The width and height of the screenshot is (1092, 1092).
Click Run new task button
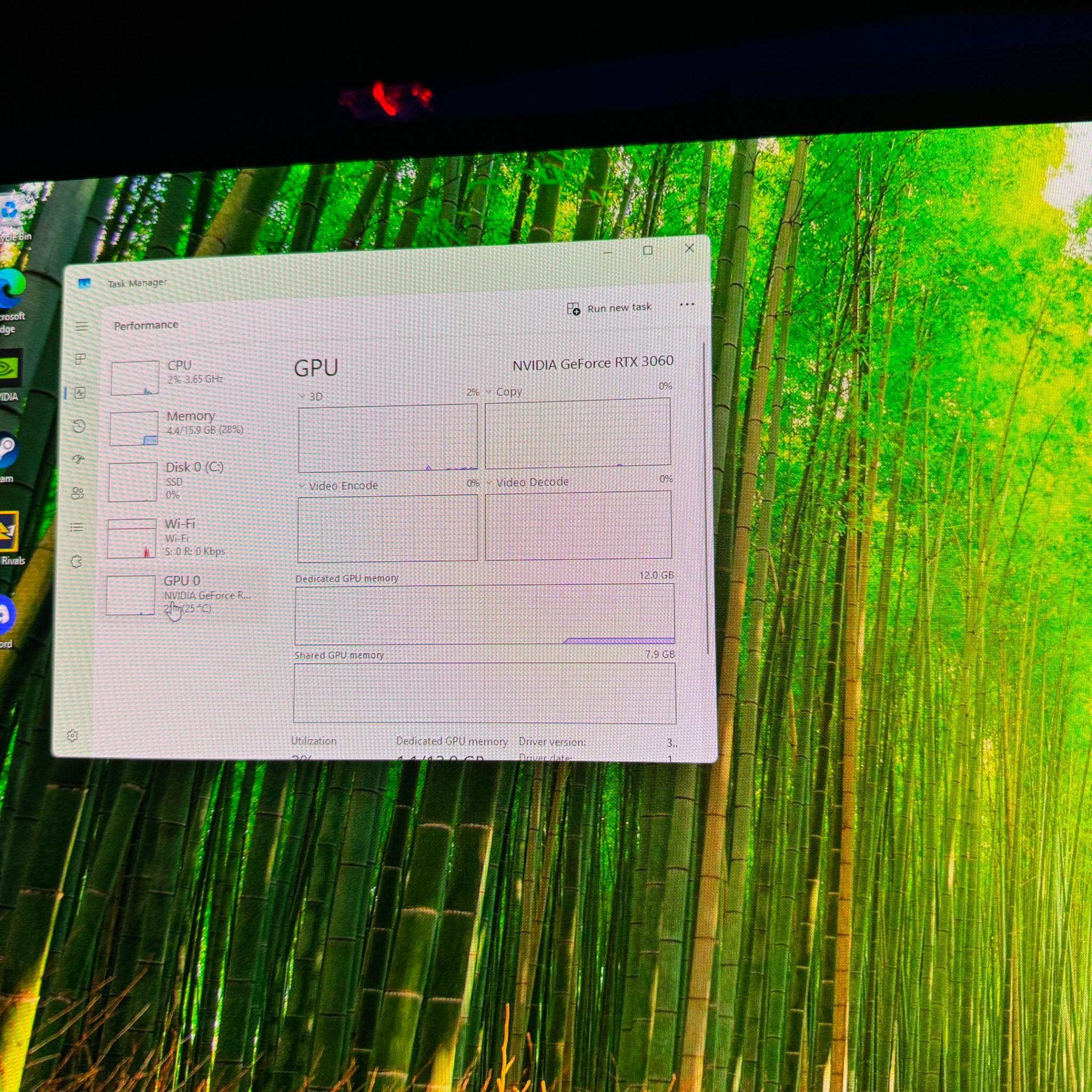click(609, 308)
